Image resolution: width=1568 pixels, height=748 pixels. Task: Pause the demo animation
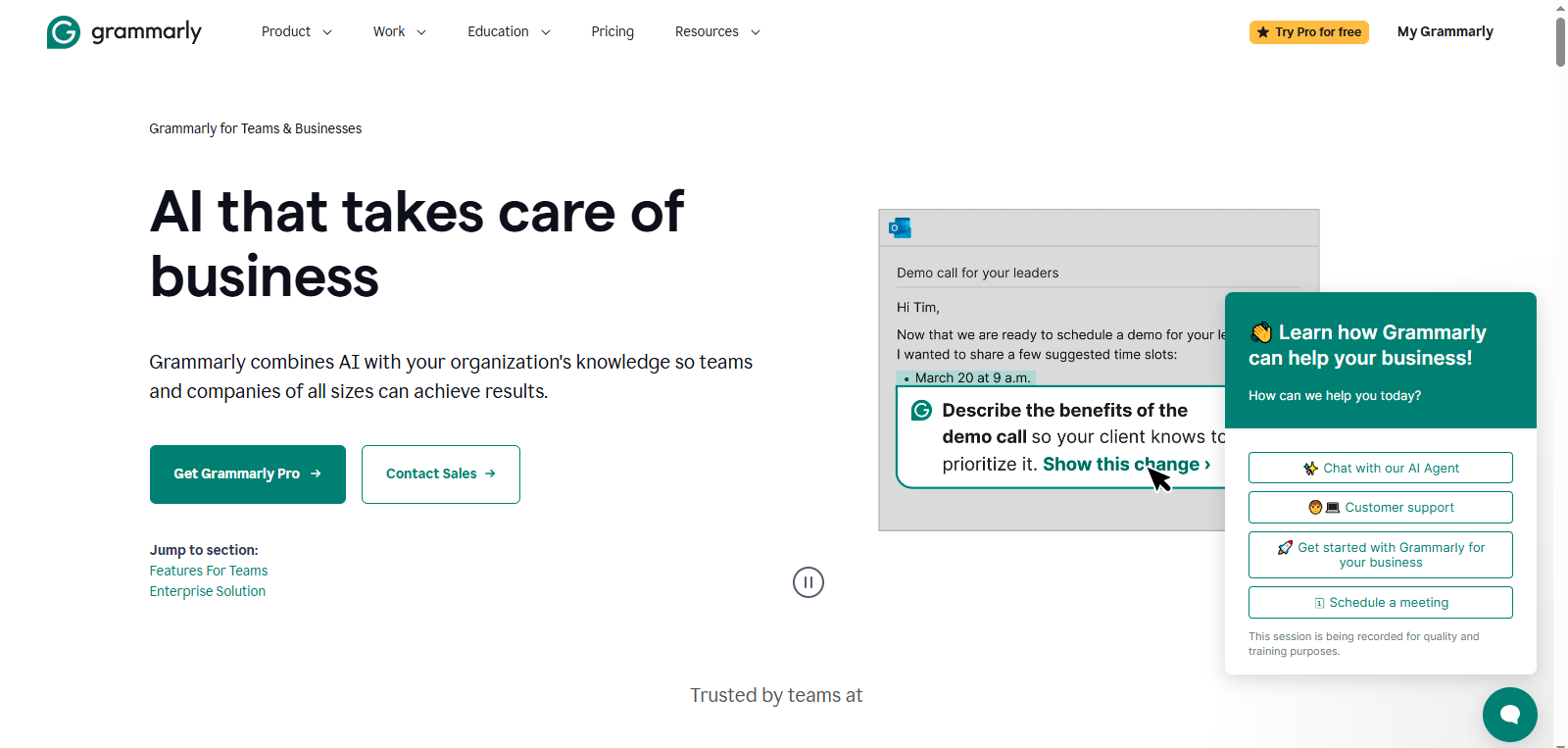click(x=808, y=582)
